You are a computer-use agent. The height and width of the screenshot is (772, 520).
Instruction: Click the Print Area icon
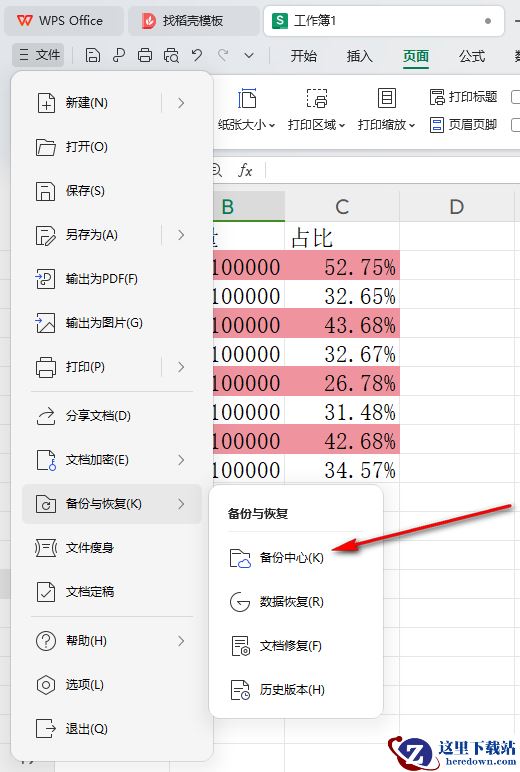point(317,98)
